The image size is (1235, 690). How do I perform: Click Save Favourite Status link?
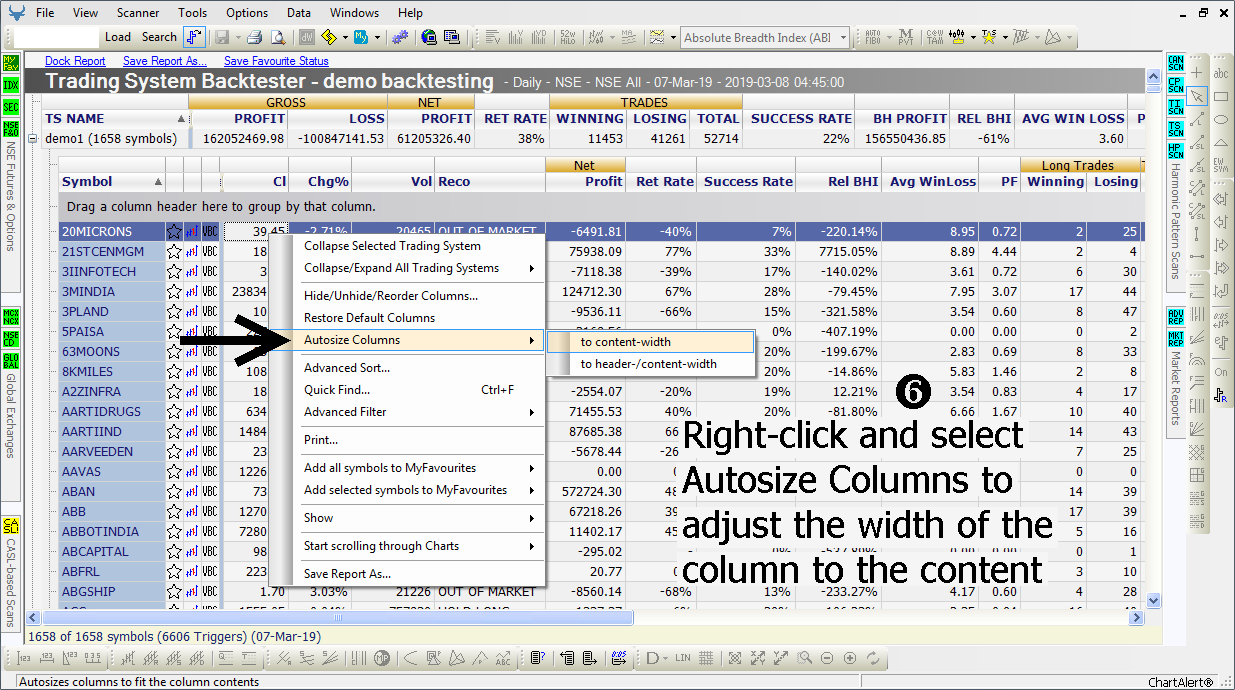point(276,62)
